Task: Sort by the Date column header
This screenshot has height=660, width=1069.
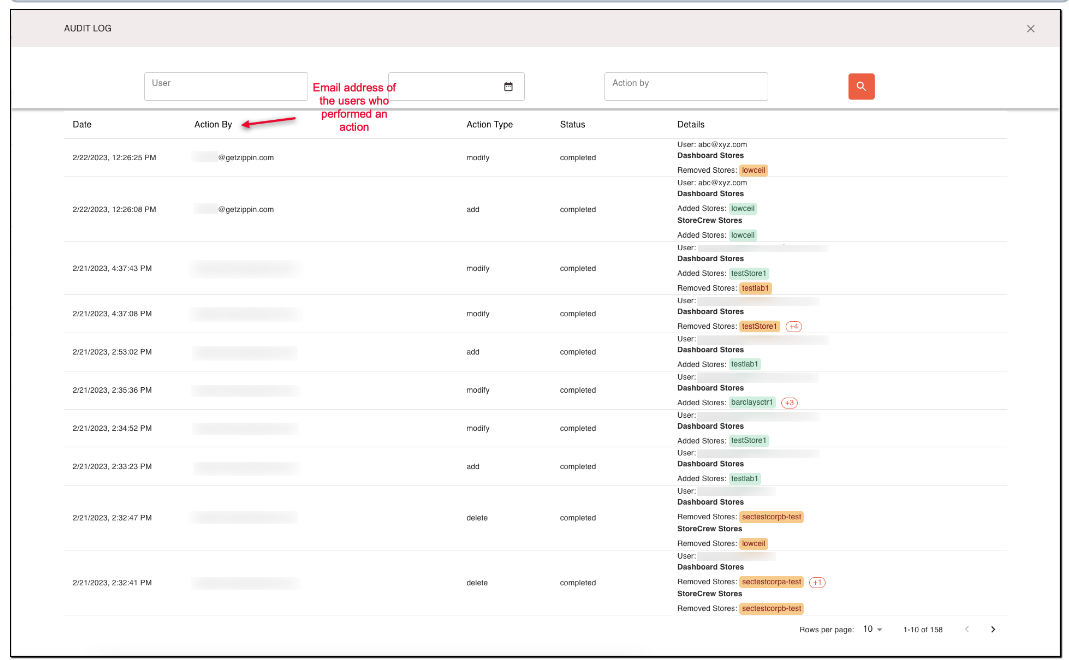Action: pos(81,124)
